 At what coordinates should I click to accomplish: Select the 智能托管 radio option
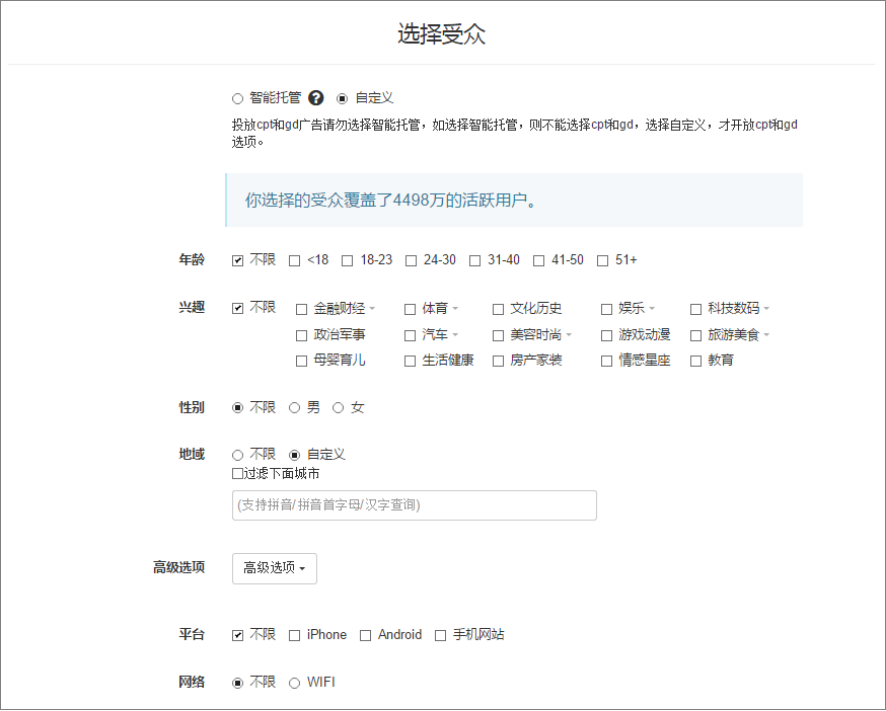238,98
